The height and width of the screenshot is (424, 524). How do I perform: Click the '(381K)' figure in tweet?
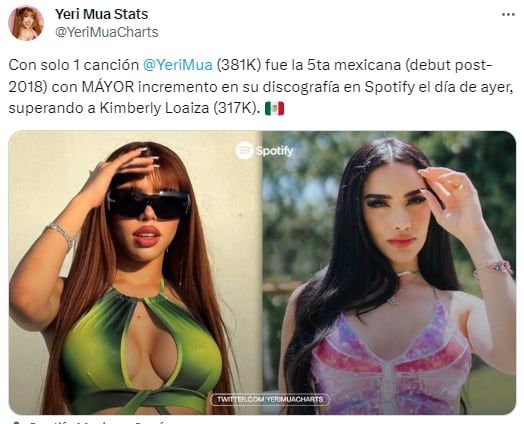pyautogui.click(x=239, y=65)
